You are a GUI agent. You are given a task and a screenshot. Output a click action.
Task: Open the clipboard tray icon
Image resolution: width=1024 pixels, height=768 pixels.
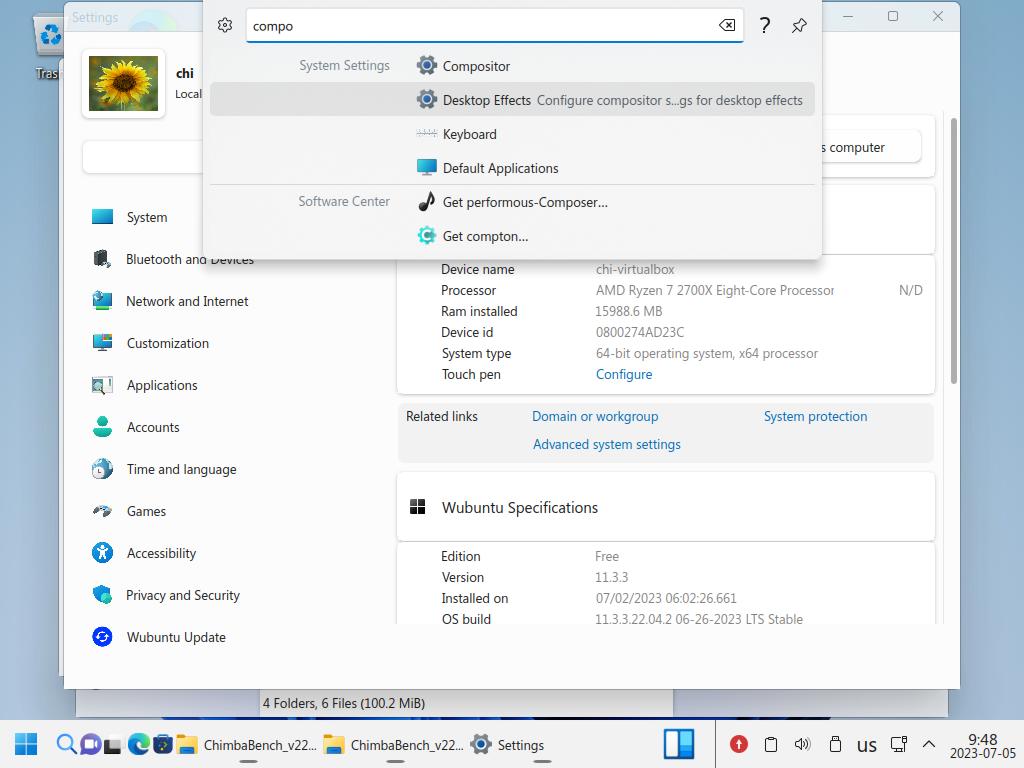(x=771, y=744)
